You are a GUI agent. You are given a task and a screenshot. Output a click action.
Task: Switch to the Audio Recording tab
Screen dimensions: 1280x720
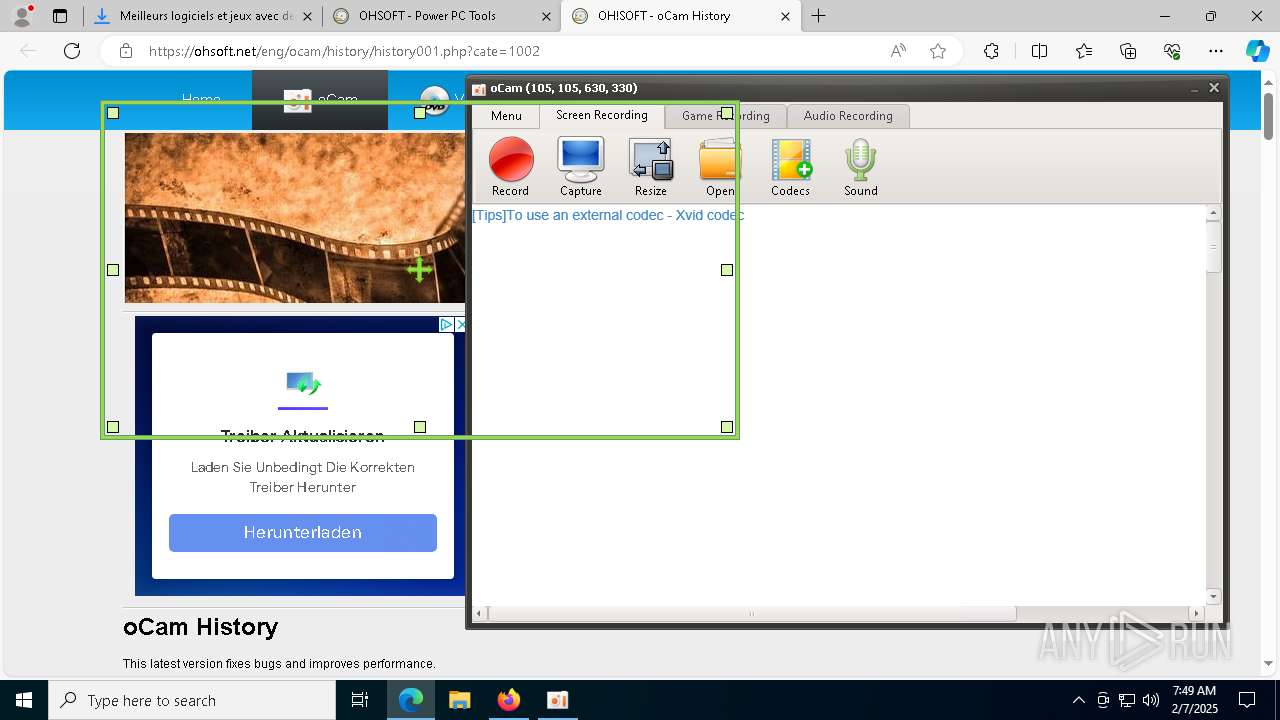(x=848, y=116)
